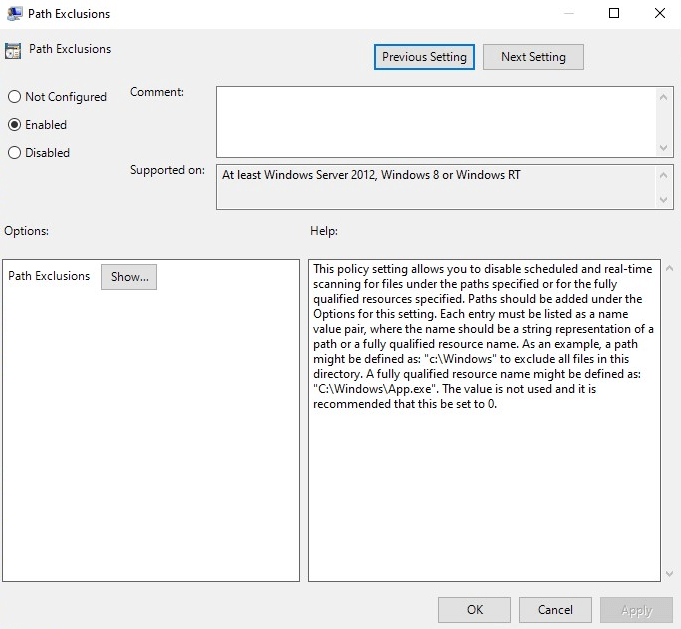Go to Next Setting
Viewport: 681px width, 629px height.
(x=533, y=57)
